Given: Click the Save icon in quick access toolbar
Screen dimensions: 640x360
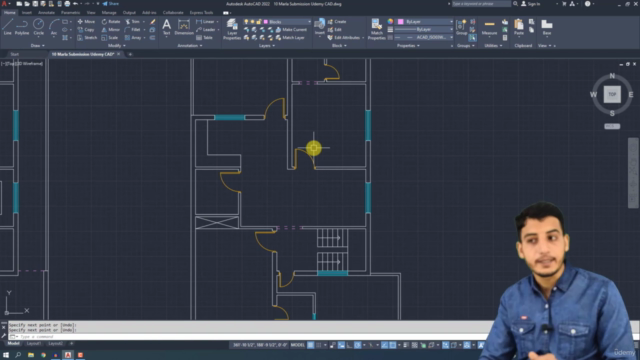Looking at the screenshot, I should [x=35, y=4].
